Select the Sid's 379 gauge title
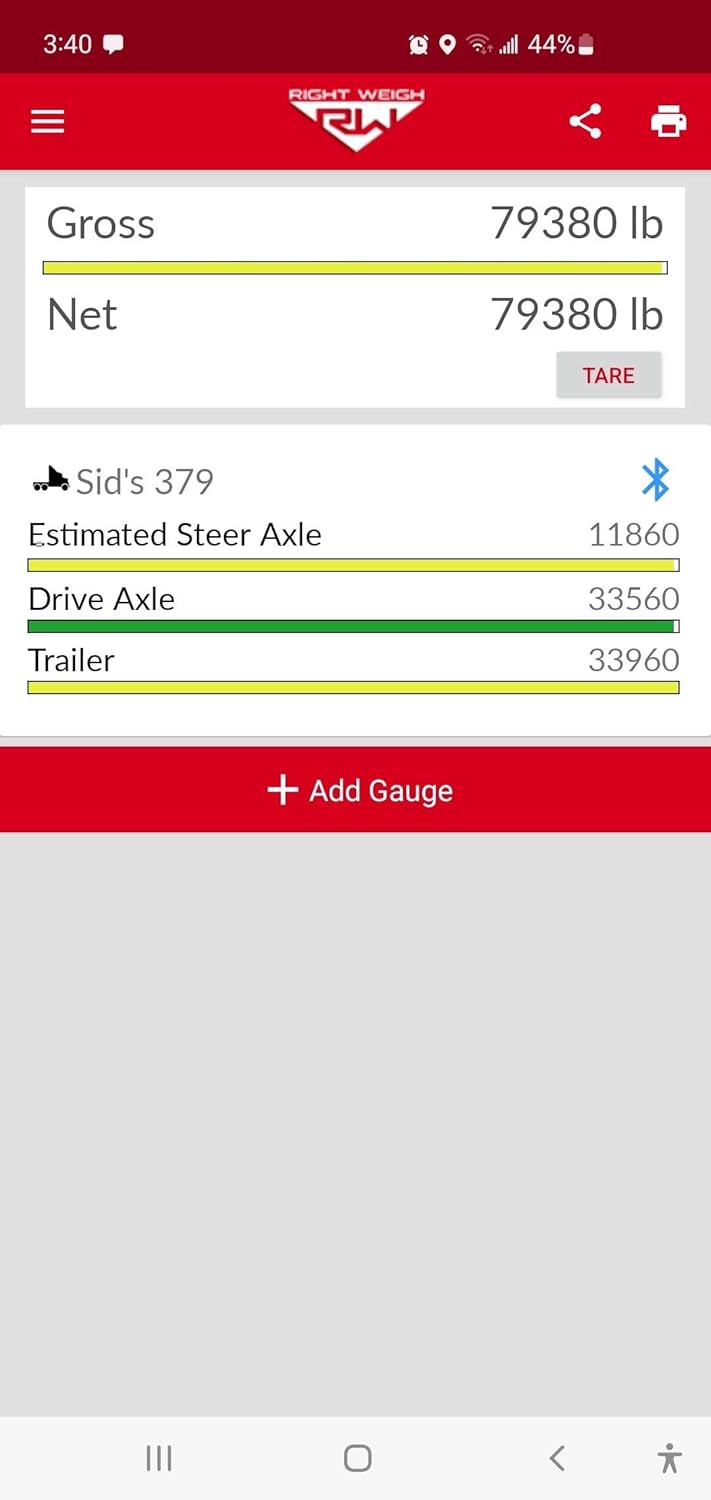This screenshot has width=711, height=1500. coord(144,482)
